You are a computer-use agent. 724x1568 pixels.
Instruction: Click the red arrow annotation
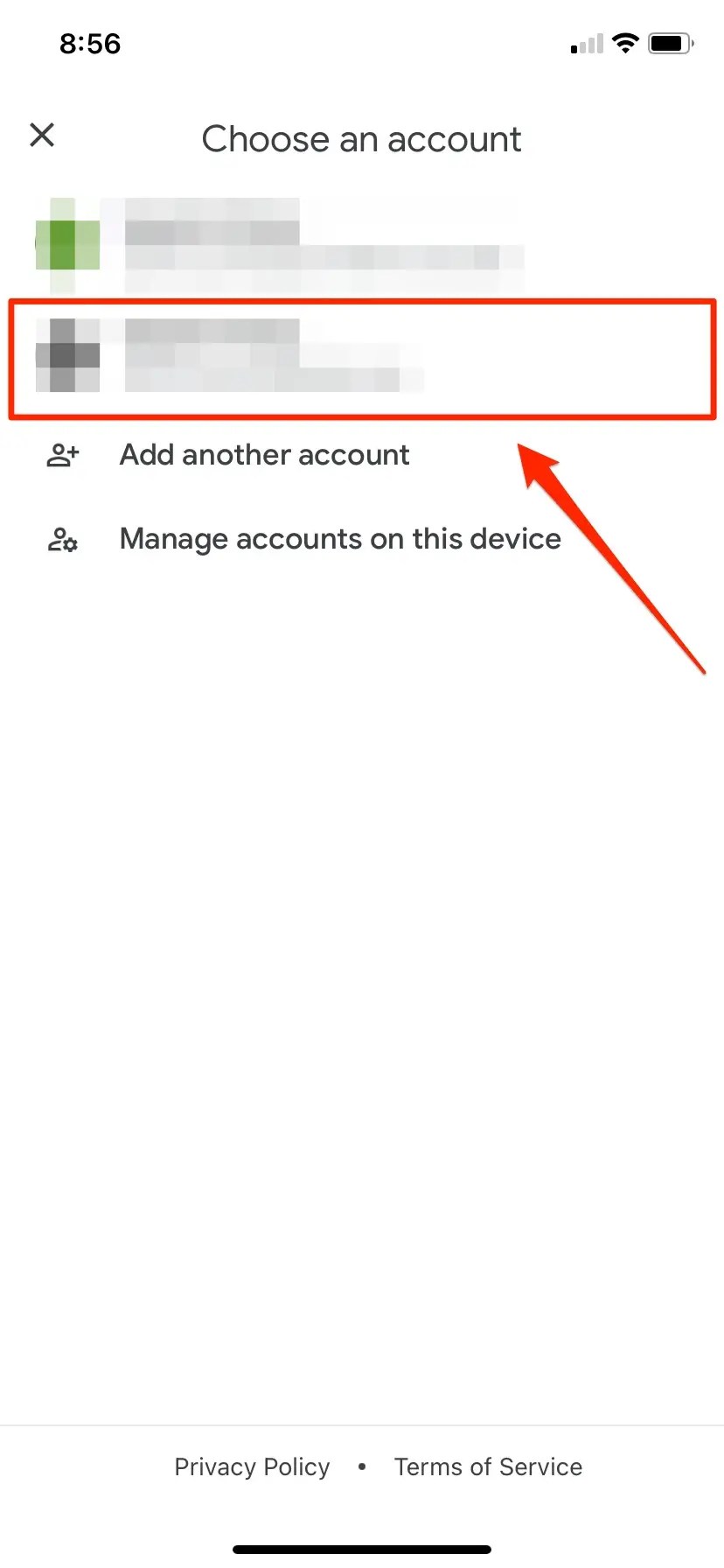tap(612, 558)
